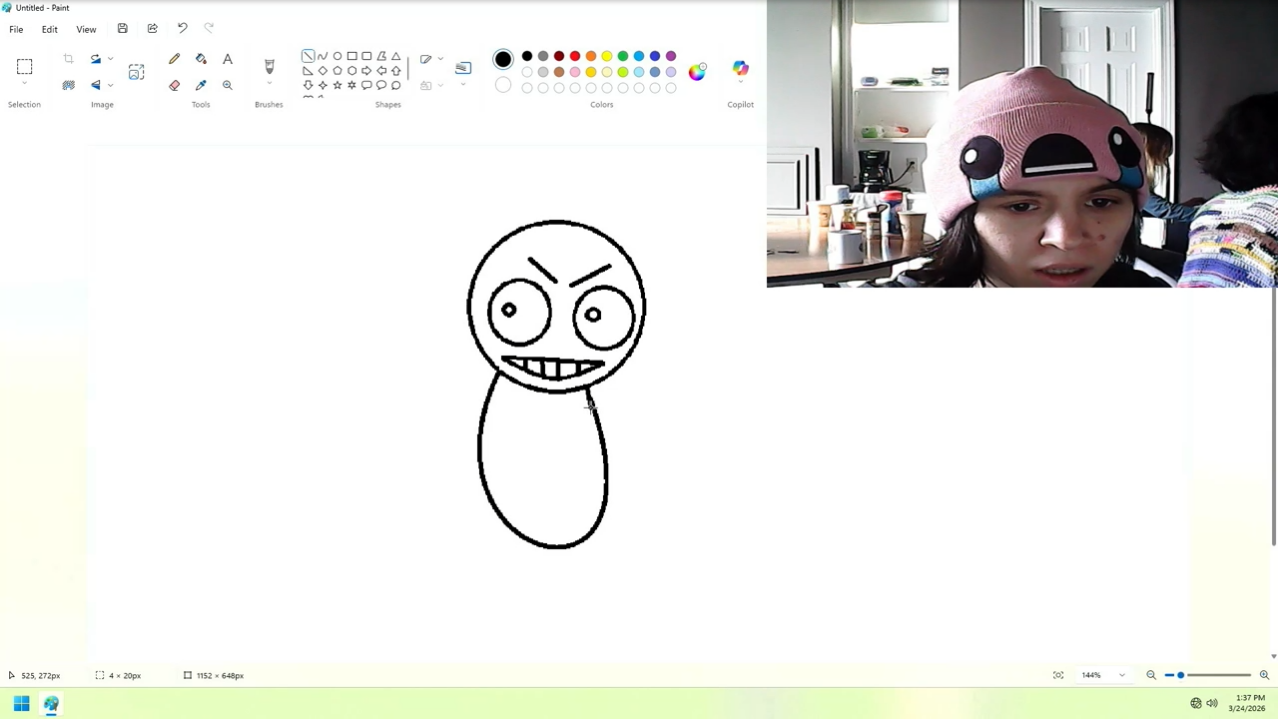This screenshot has width=1278, height=719.
Task: Click the network globe tray icon
Action: pos(1196,704)
